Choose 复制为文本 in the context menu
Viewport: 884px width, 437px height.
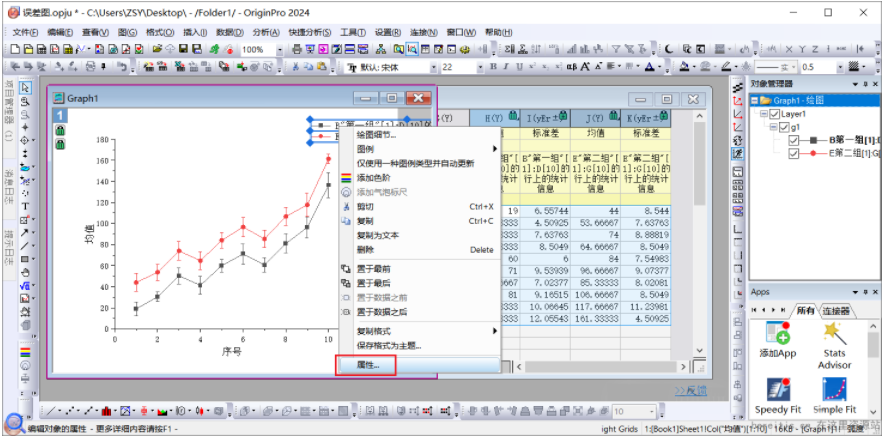419,235
